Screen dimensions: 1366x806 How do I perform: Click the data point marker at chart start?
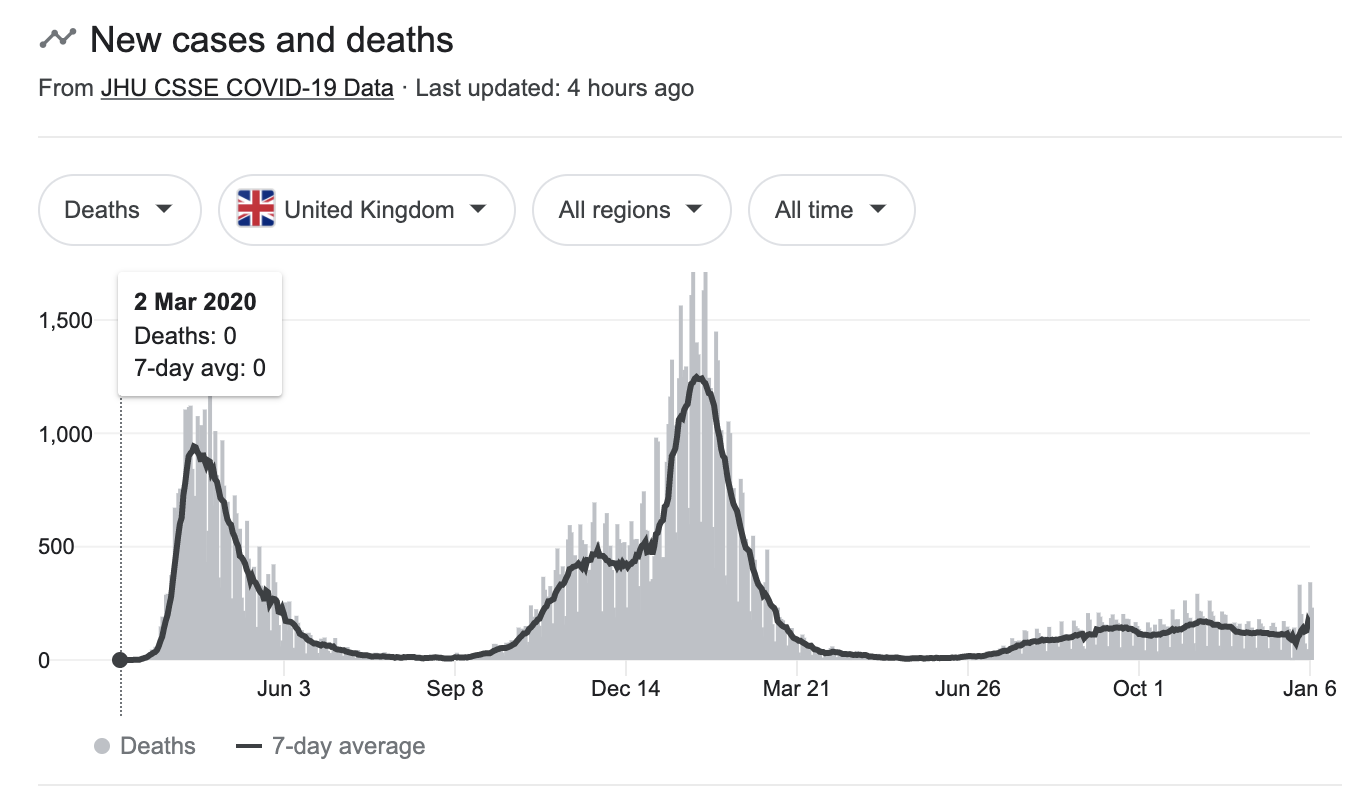[x=120, y=659]
